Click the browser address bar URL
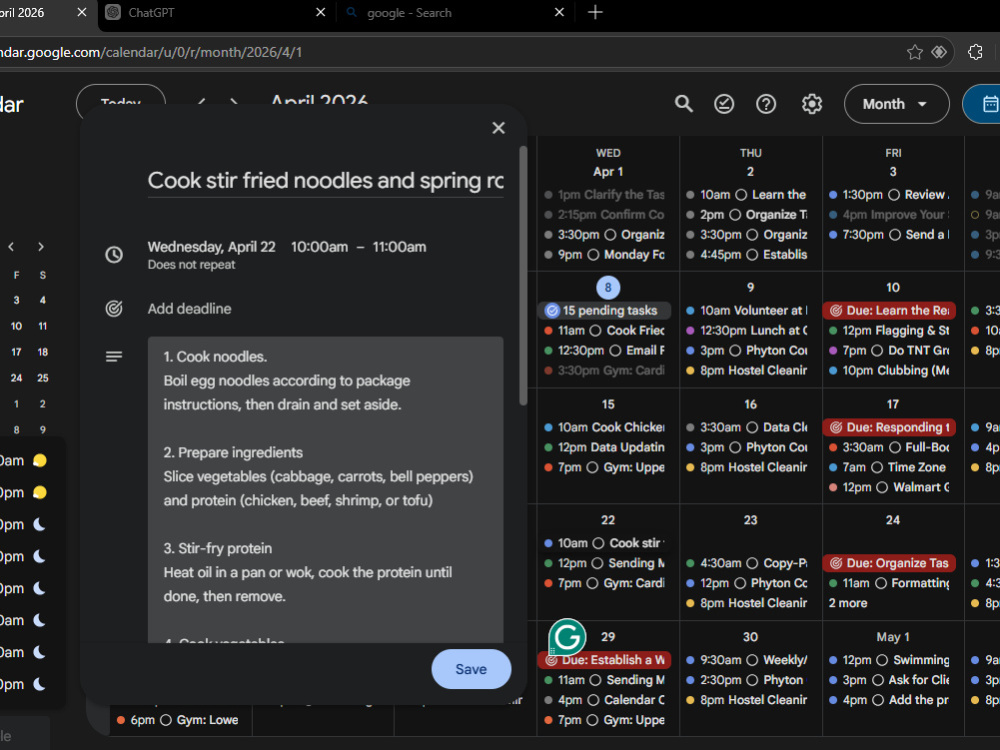This screenshot has width=1000, height=750. click(x=151, y=52)
